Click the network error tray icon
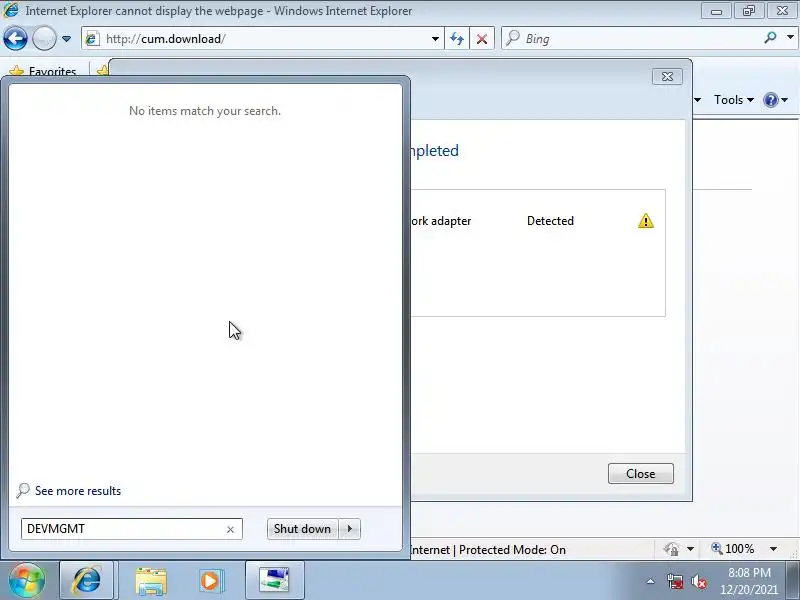Image resolution: width=800 pixels, height=600 pixels. [675, 581]
